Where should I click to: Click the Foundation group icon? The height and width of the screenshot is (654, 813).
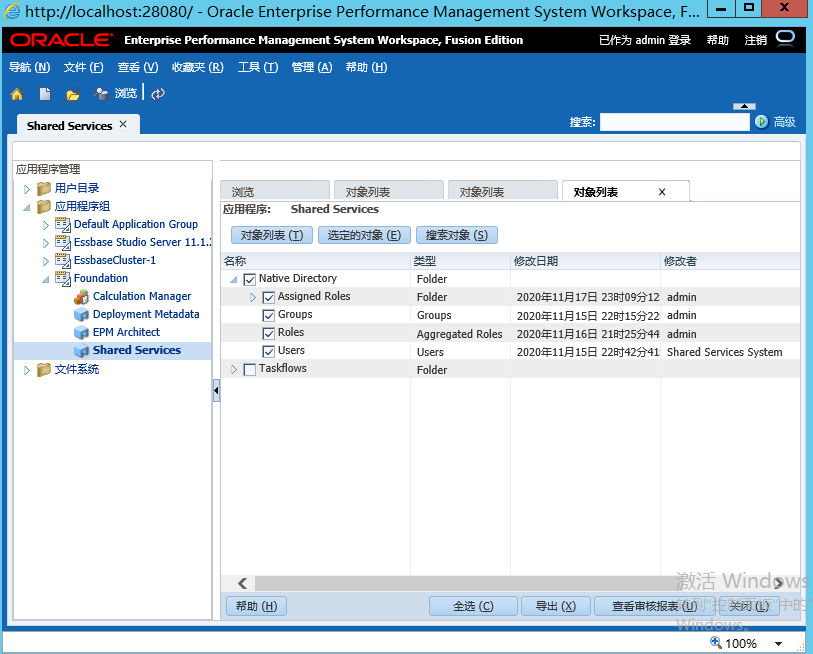pyautogui.click(x=63, y=279)
